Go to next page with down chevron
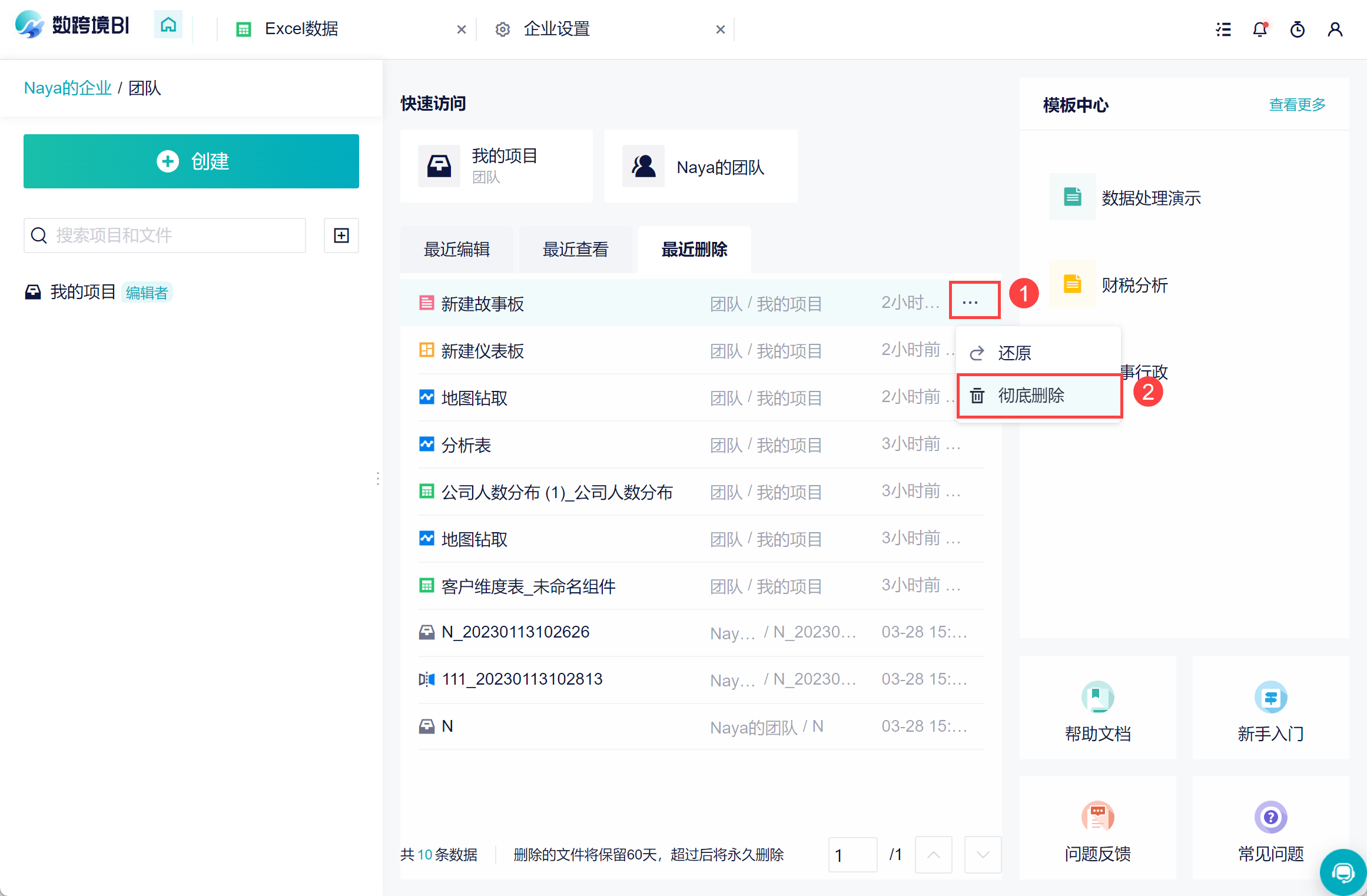 click(983, 855)
